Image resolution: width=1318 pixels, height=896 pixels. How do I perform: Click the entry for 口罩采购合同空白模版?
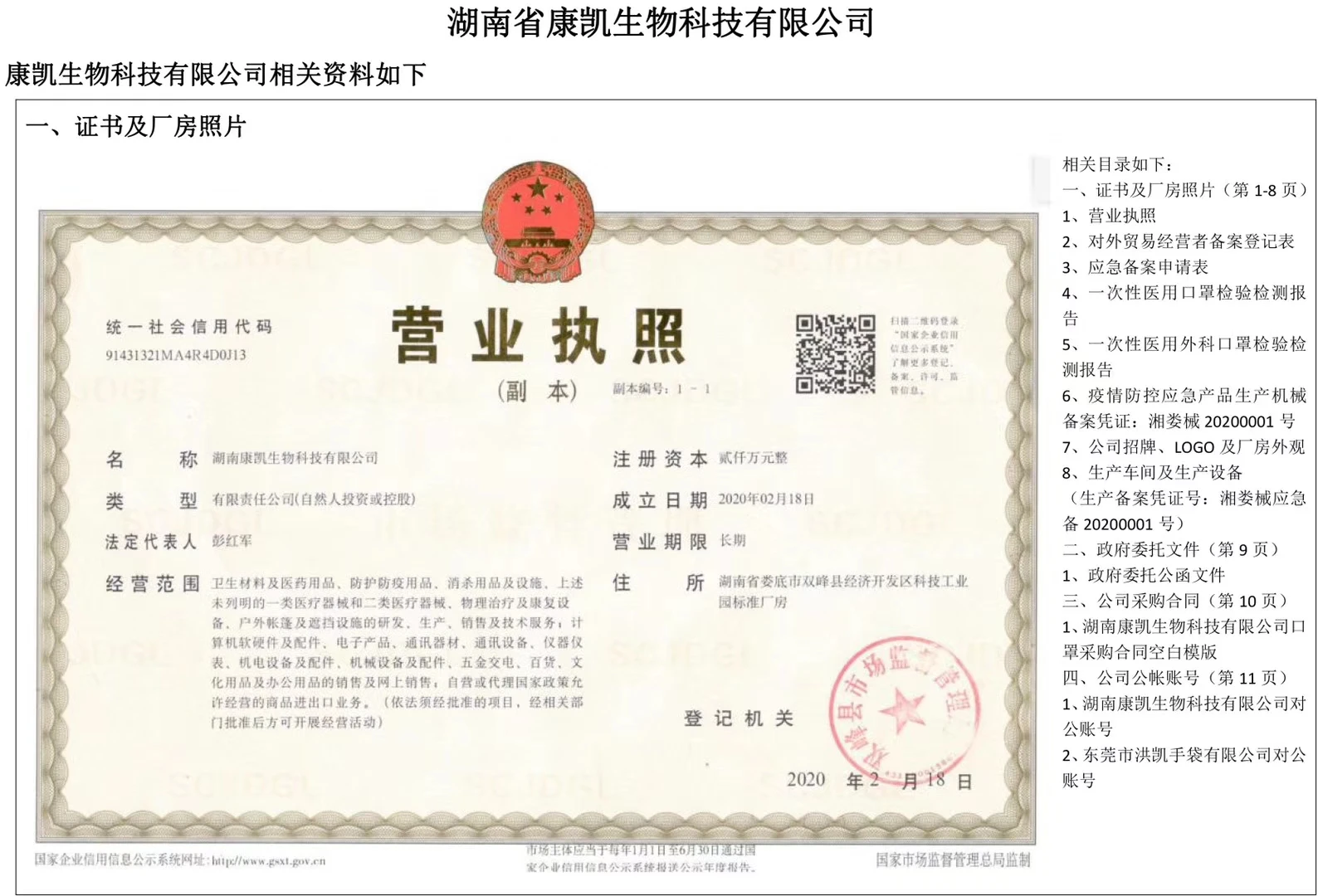[1184, 640]
